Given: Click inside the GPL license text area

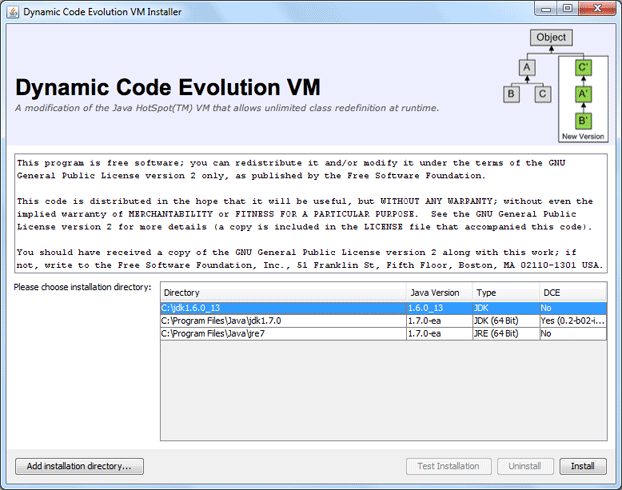Looking at the screenshot, I should 311,213.
